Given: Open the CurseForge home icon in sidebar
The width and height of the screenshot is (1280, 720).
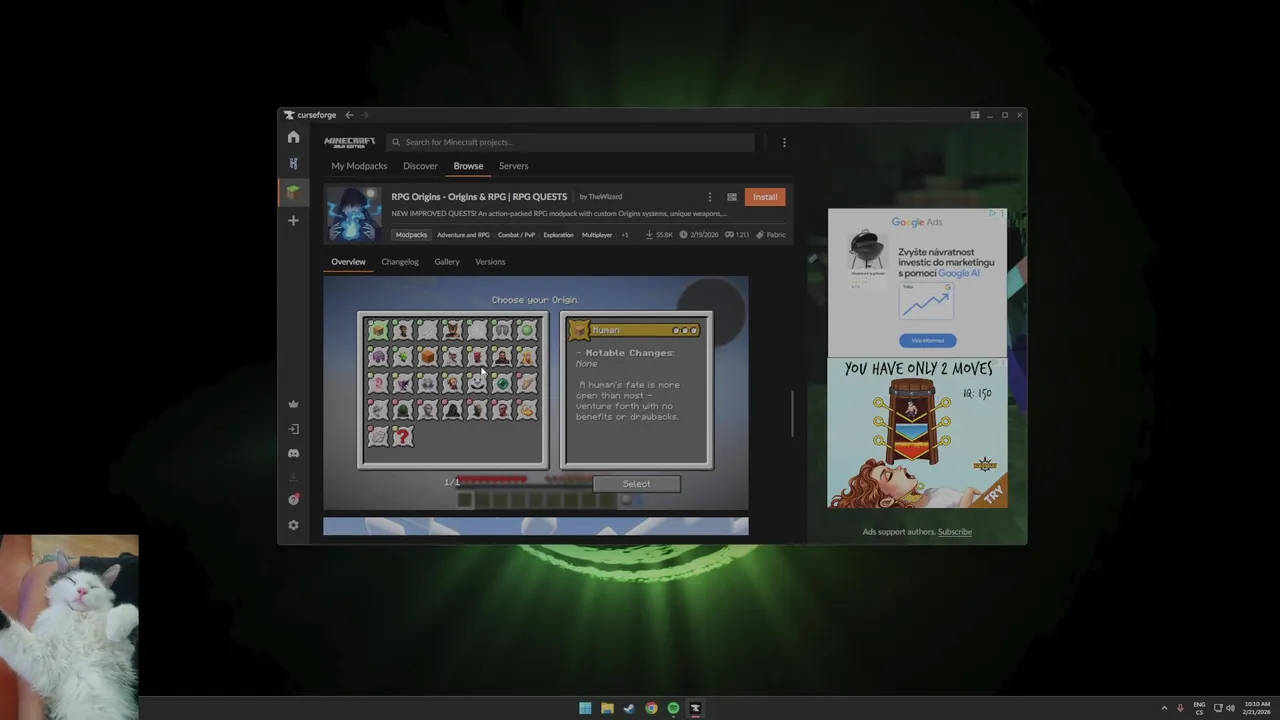Looking at the screenshot, I should (293, 137).
